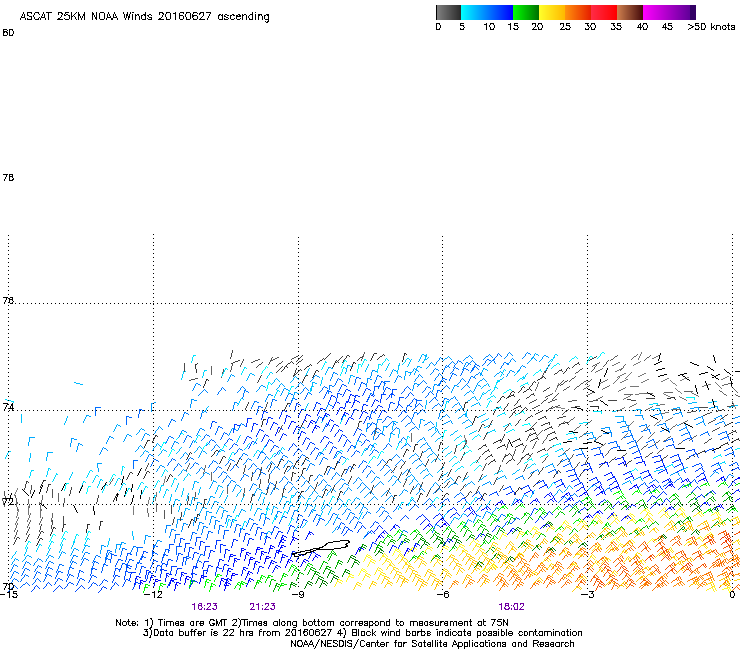Click the 'Note: 1) Times are GMT' footnote line
Viewport: 740px width, 650px height.
pyautogui.click(x=311, y=623)
